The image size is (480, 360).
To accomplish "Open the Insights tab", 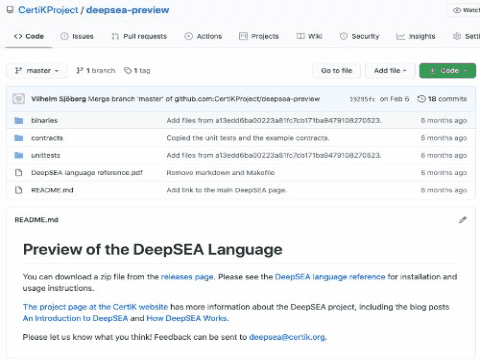I will tap(416, 36).
